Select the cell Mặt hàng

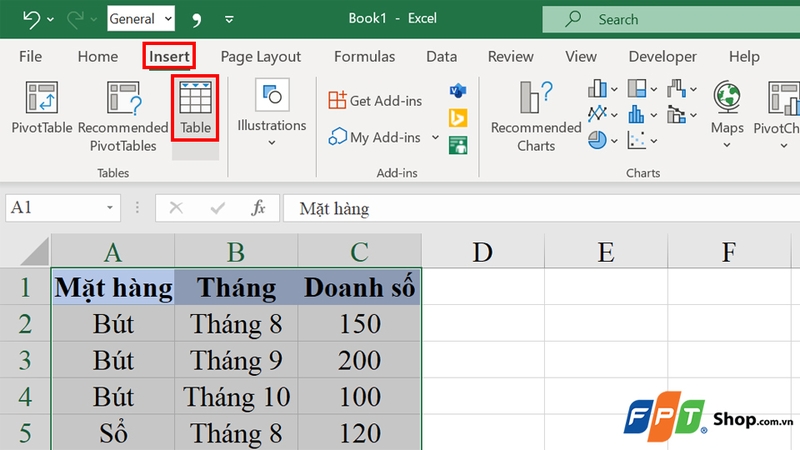[113, 287]
